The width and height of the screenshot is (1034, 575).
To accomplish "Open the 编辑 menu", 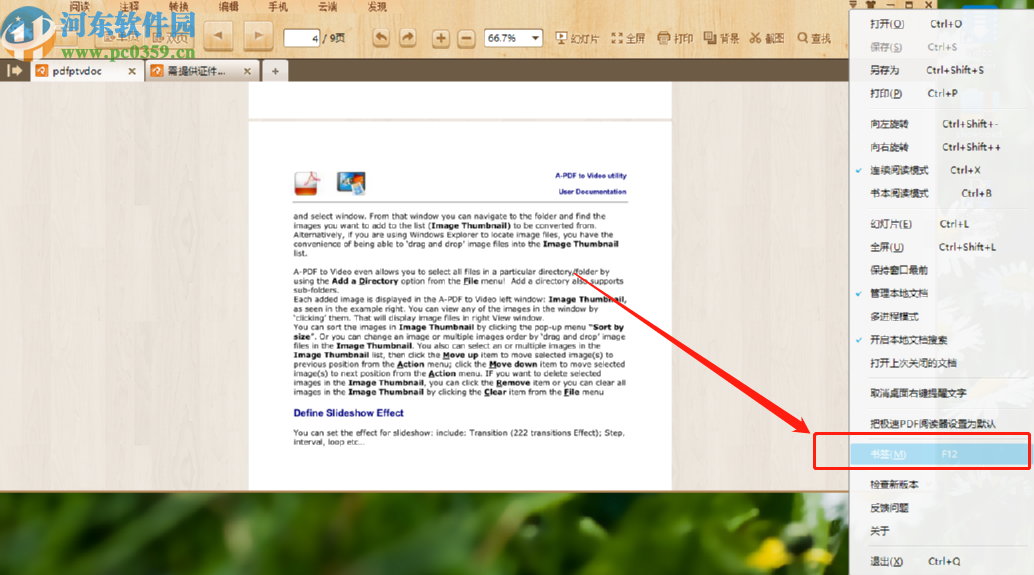I will click(228, 7).
